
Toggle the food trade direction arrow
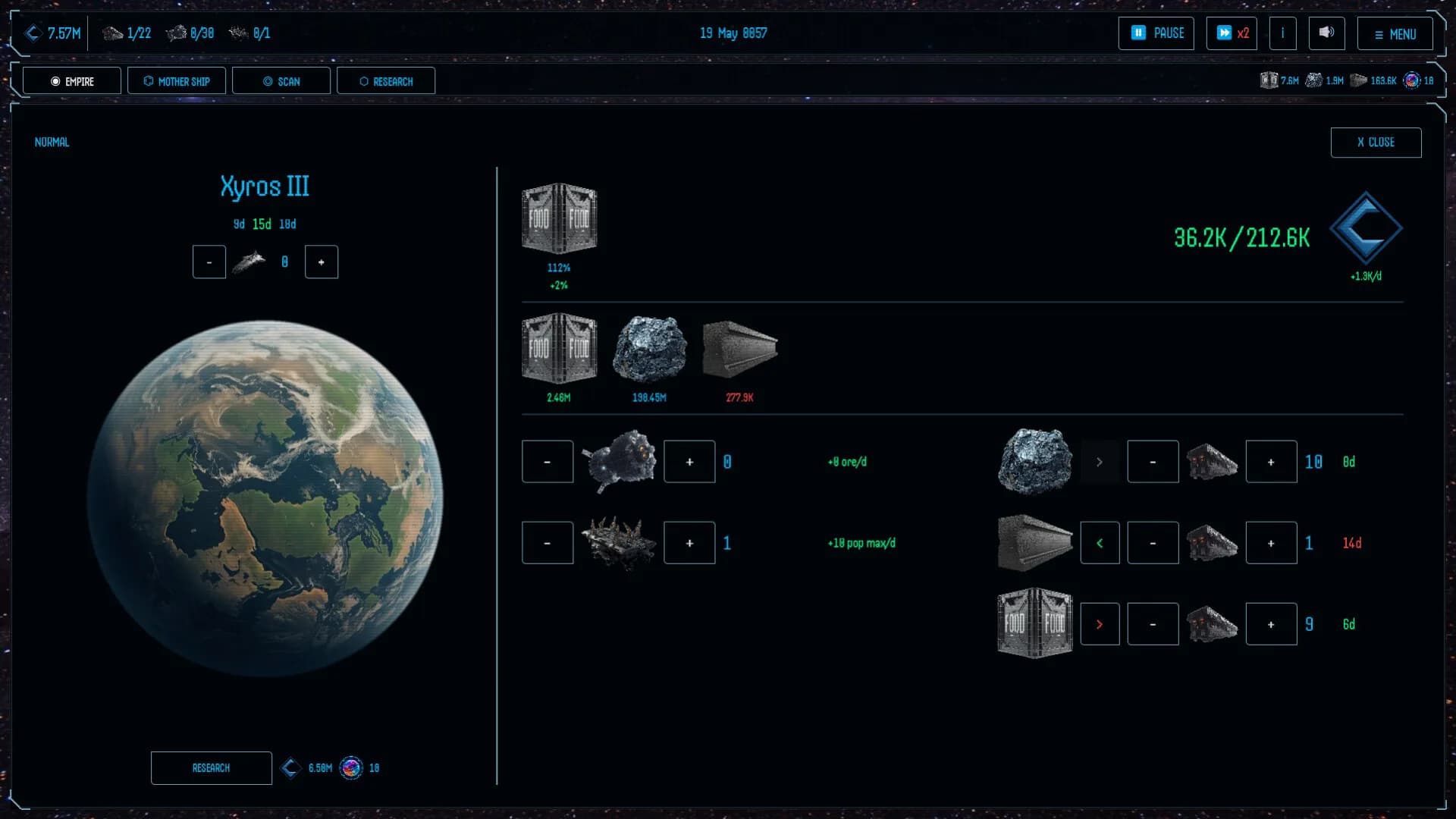(1100, 624)
